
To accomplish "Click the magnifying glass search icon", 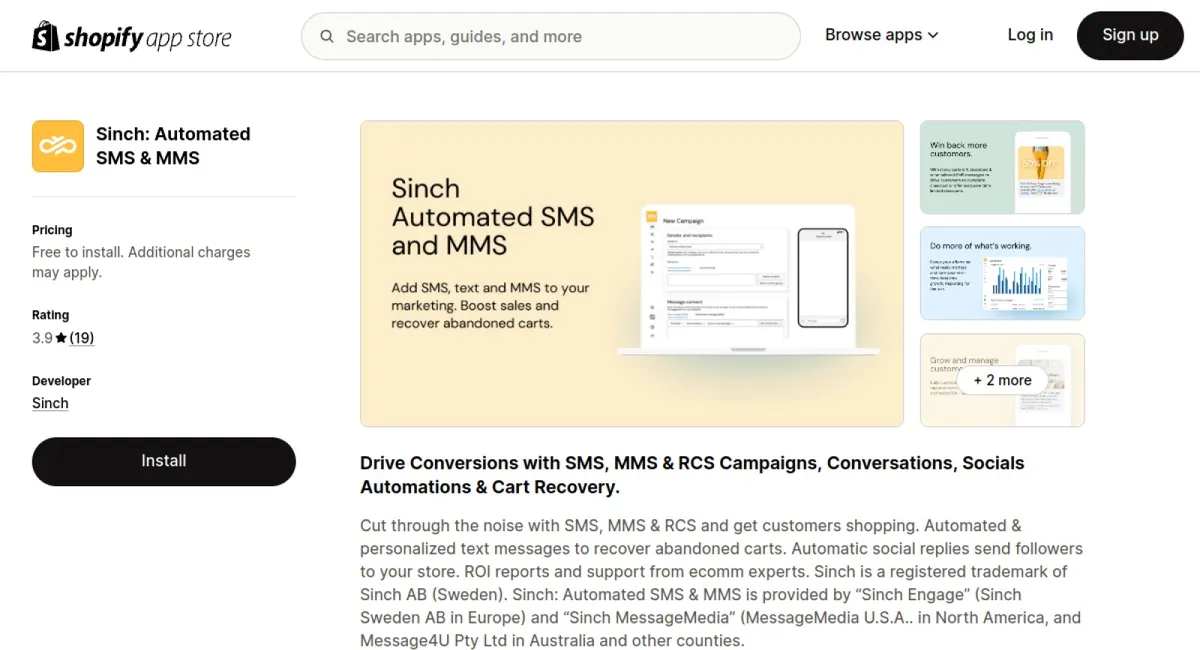I will tap(327, 36).
